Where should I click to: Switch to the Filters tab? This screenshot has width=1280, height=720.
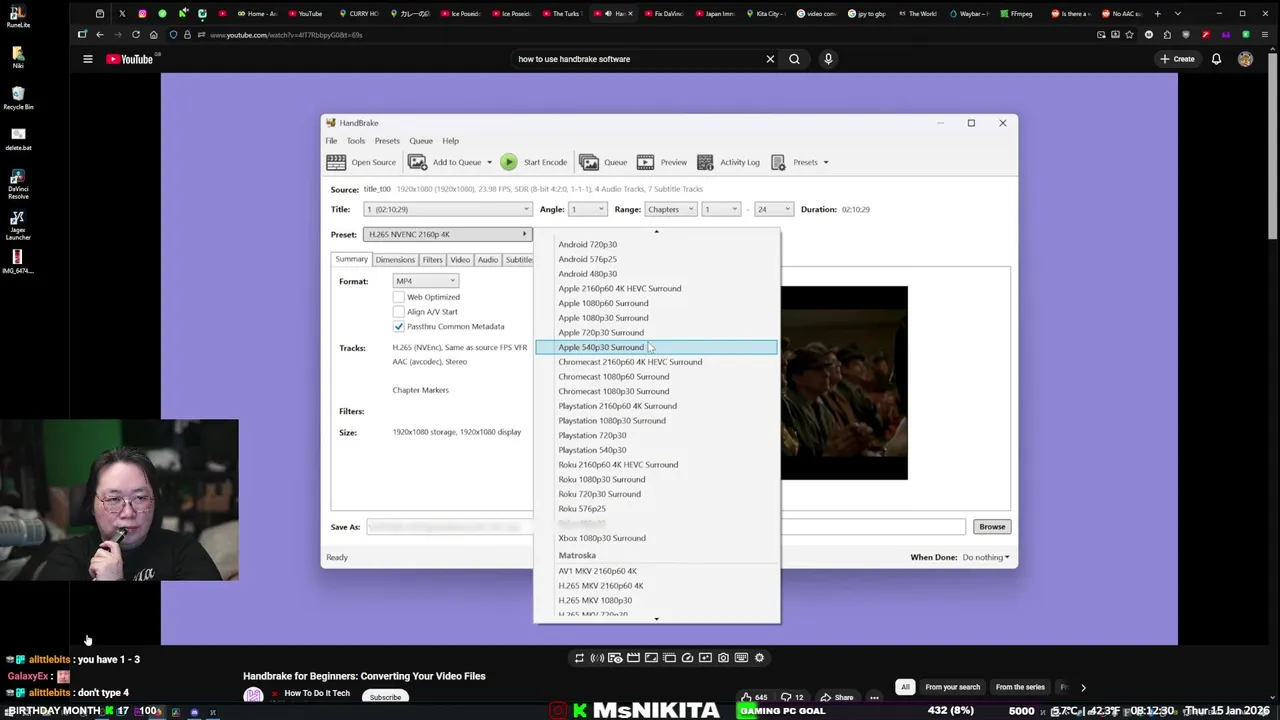click(x=432, y=260)
